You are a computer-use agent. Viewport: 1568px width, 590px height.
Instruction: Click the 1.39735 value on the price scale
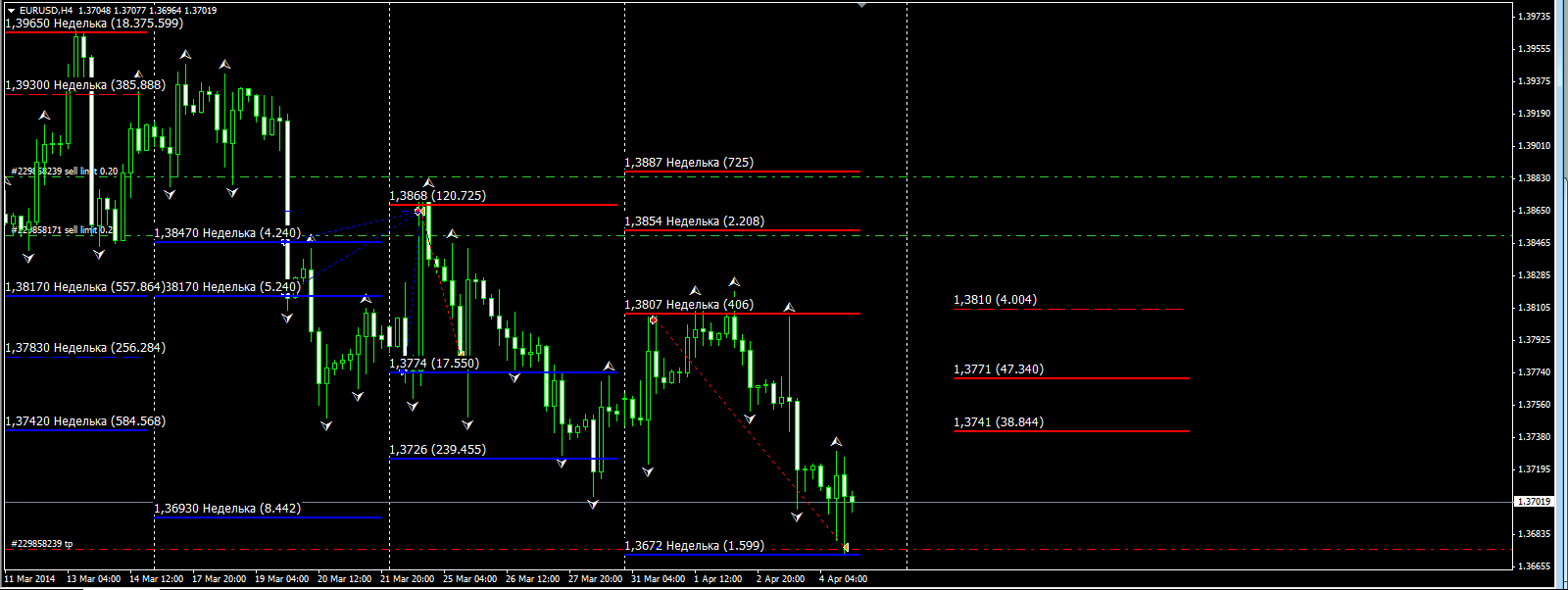[1534, 17]
